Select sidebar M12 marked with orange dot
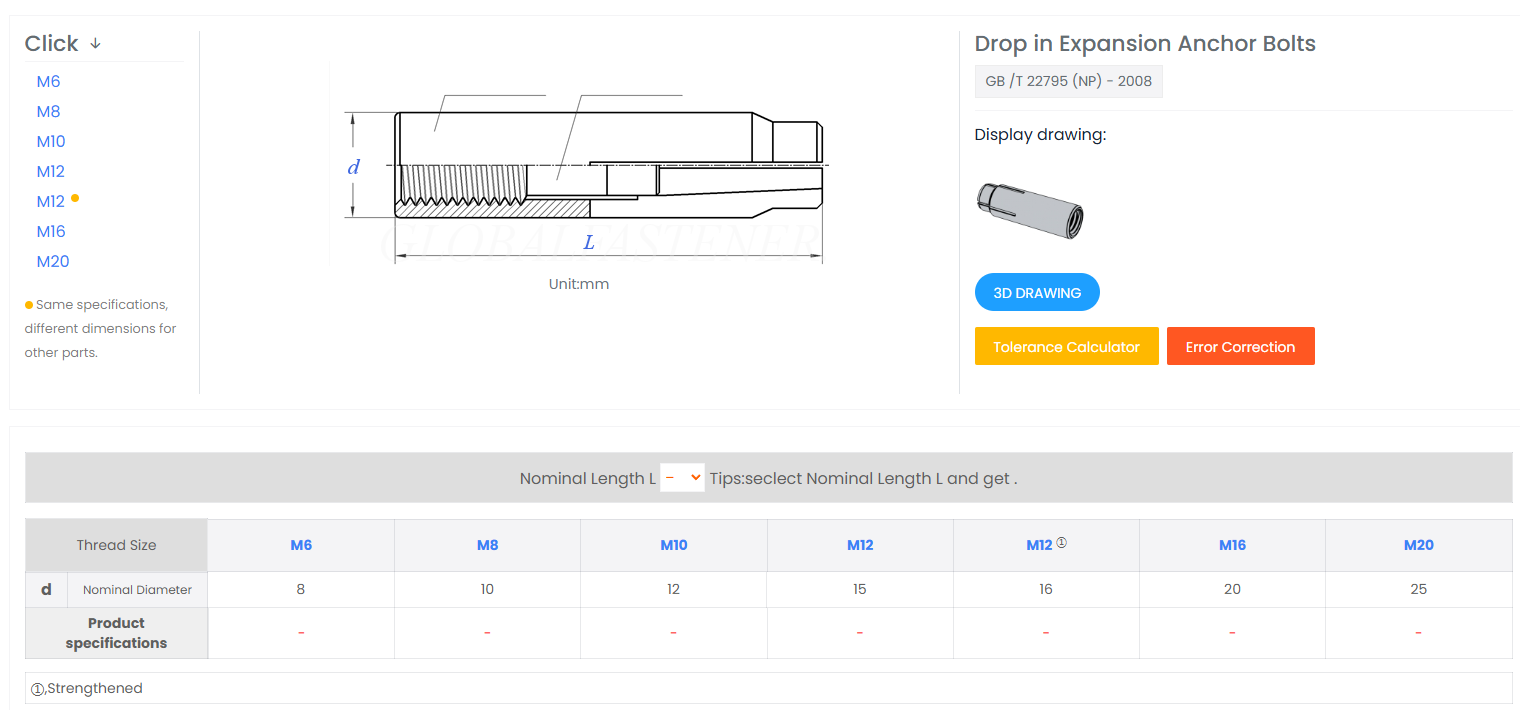The image size is (1520, 710). tap(51, 202)
